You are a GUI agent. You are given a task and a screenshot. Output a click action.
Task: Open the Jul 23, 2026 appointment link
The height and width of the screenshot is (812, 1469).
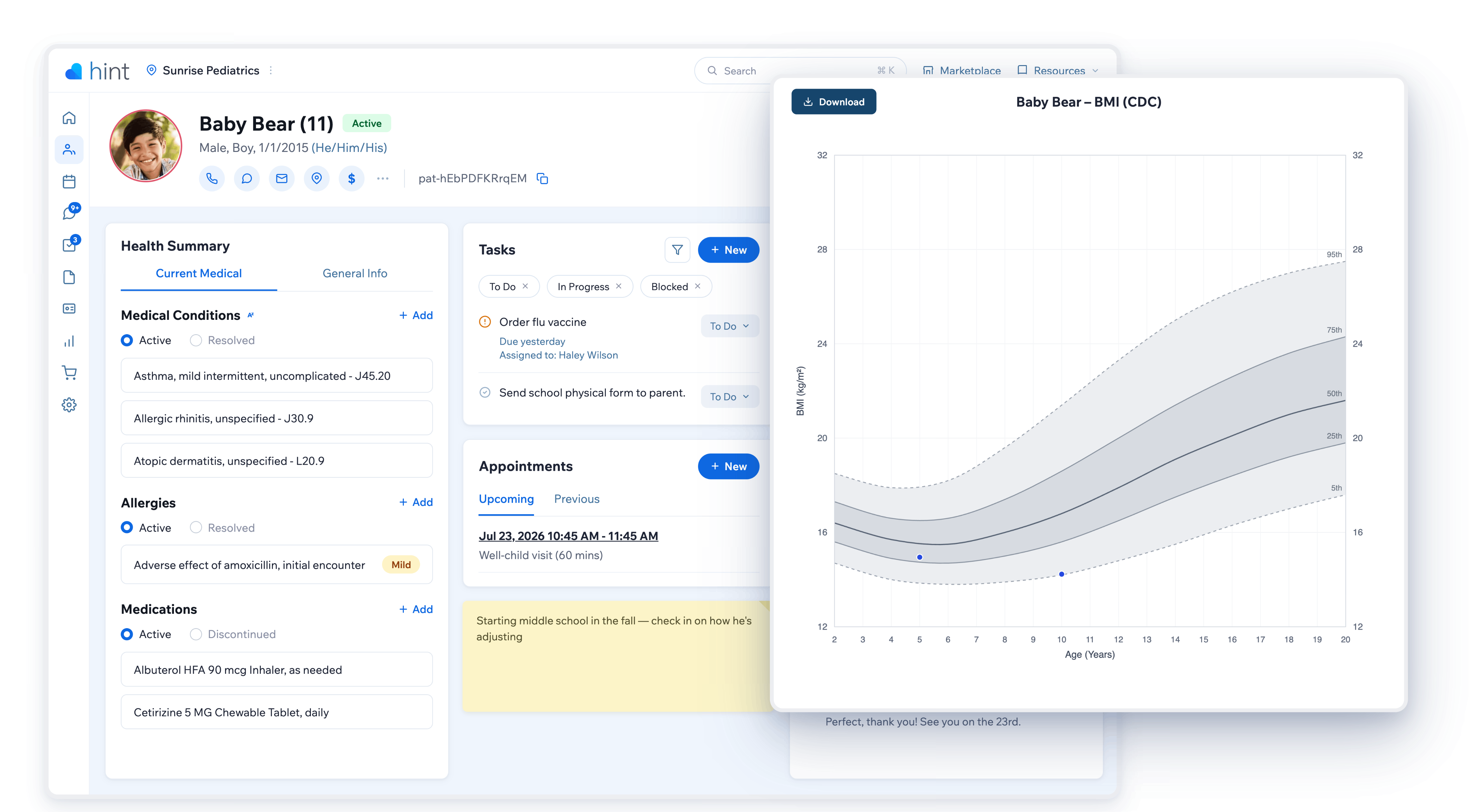pyautogui.click(x=568, y=536)
